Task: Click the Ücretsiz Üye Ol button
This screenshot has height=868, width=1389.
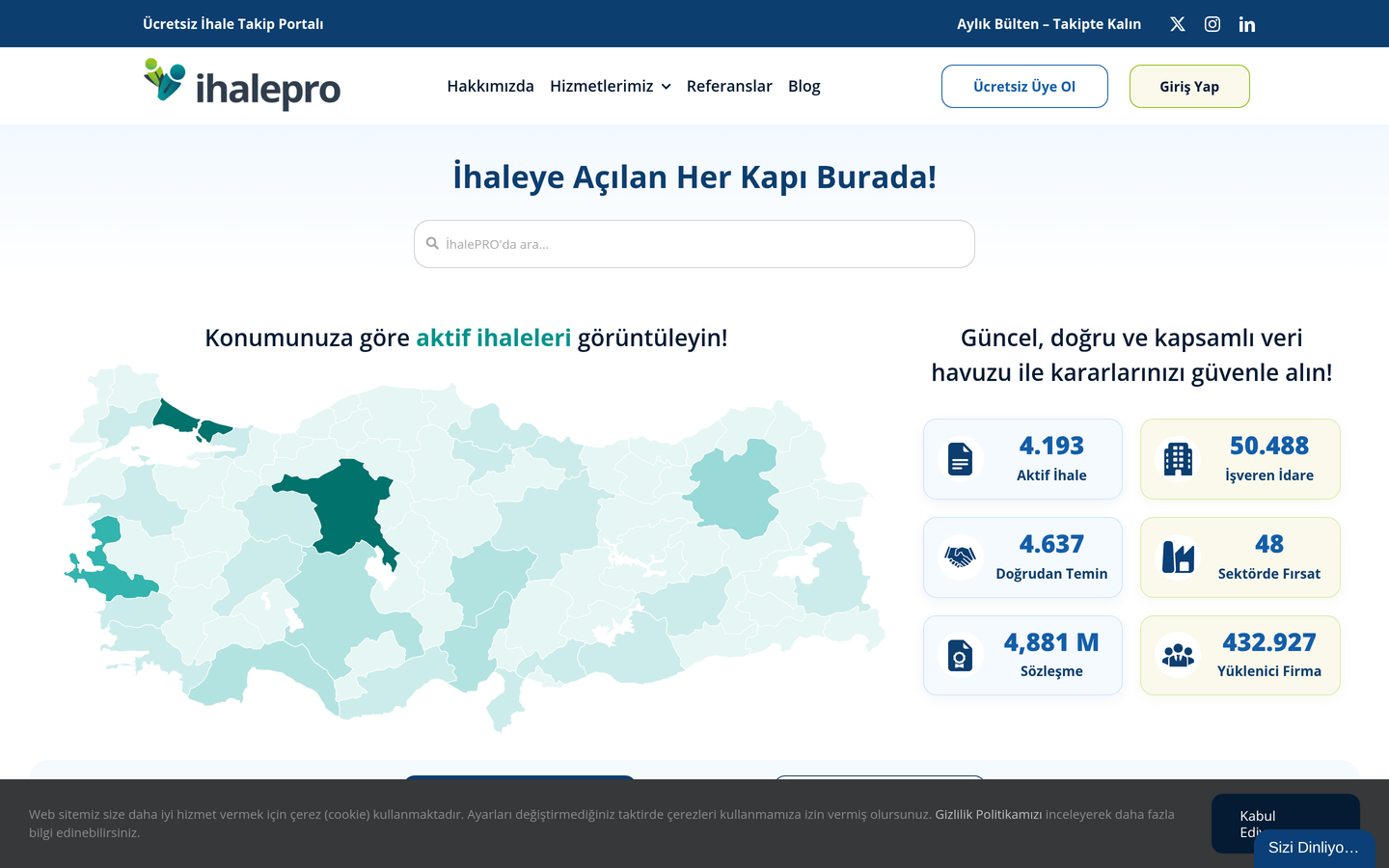Action: pos(1024,86)
